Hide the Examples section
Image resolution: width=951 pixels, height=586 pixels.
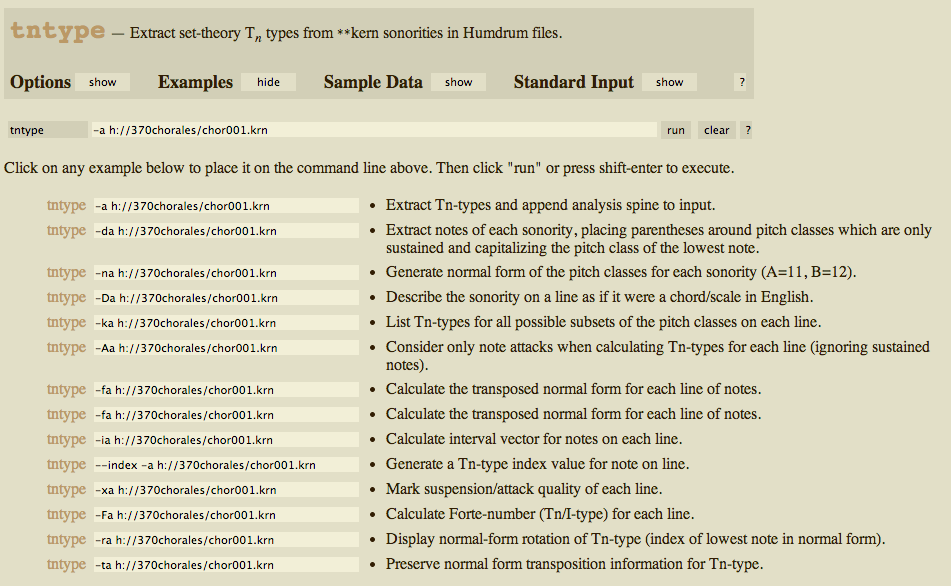[x=268, y=82]
